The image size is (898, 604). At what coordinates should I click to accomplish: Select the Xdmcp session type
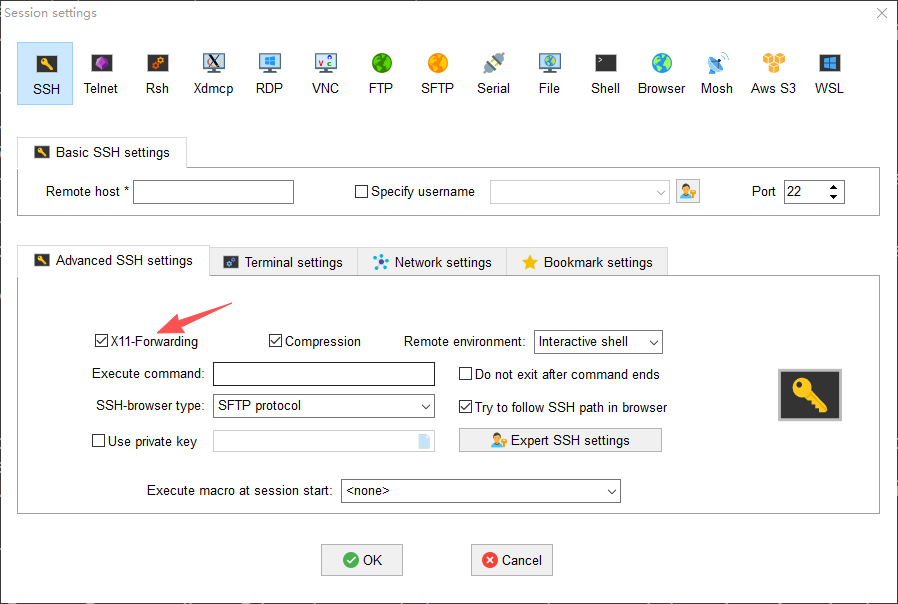213,73
